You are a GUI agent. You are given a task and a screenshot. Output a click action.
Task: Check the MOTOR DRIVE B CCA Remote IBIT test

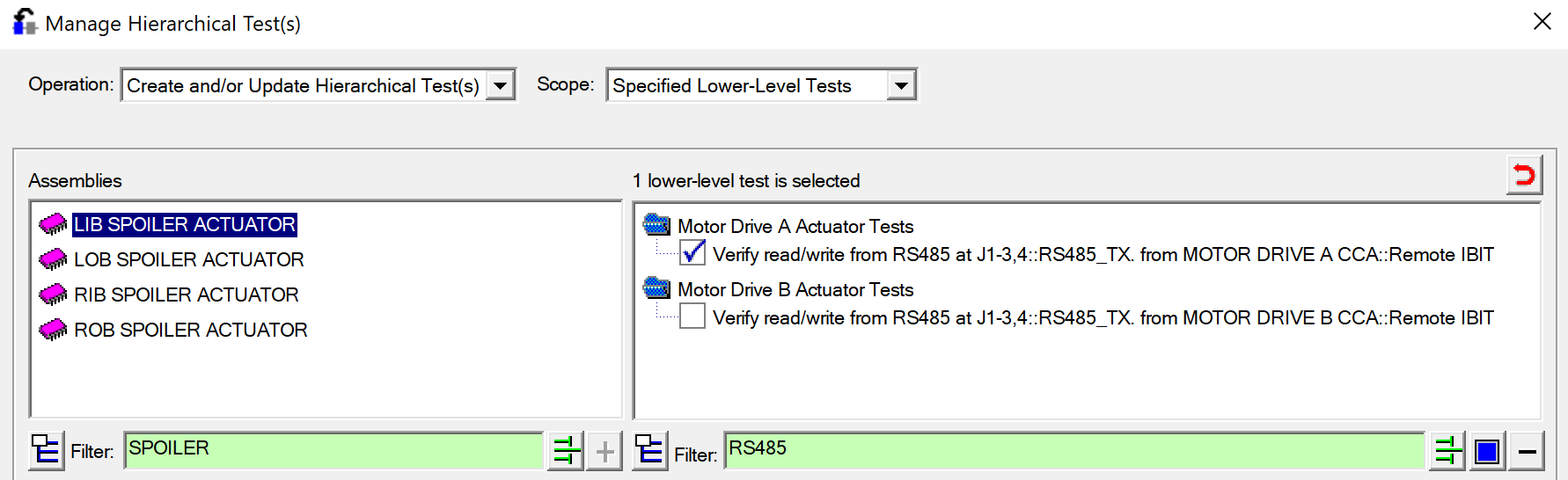click(x=692, y=316)
